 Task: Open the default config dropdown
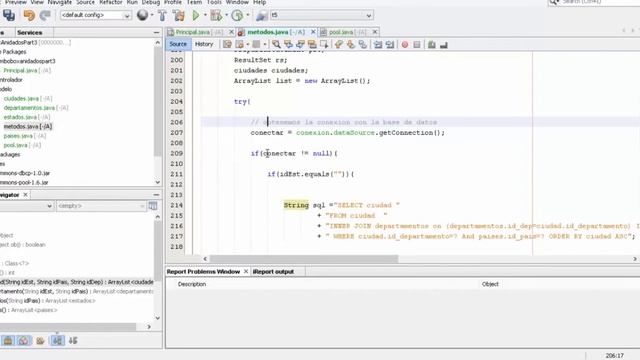[x=96, y=15]
